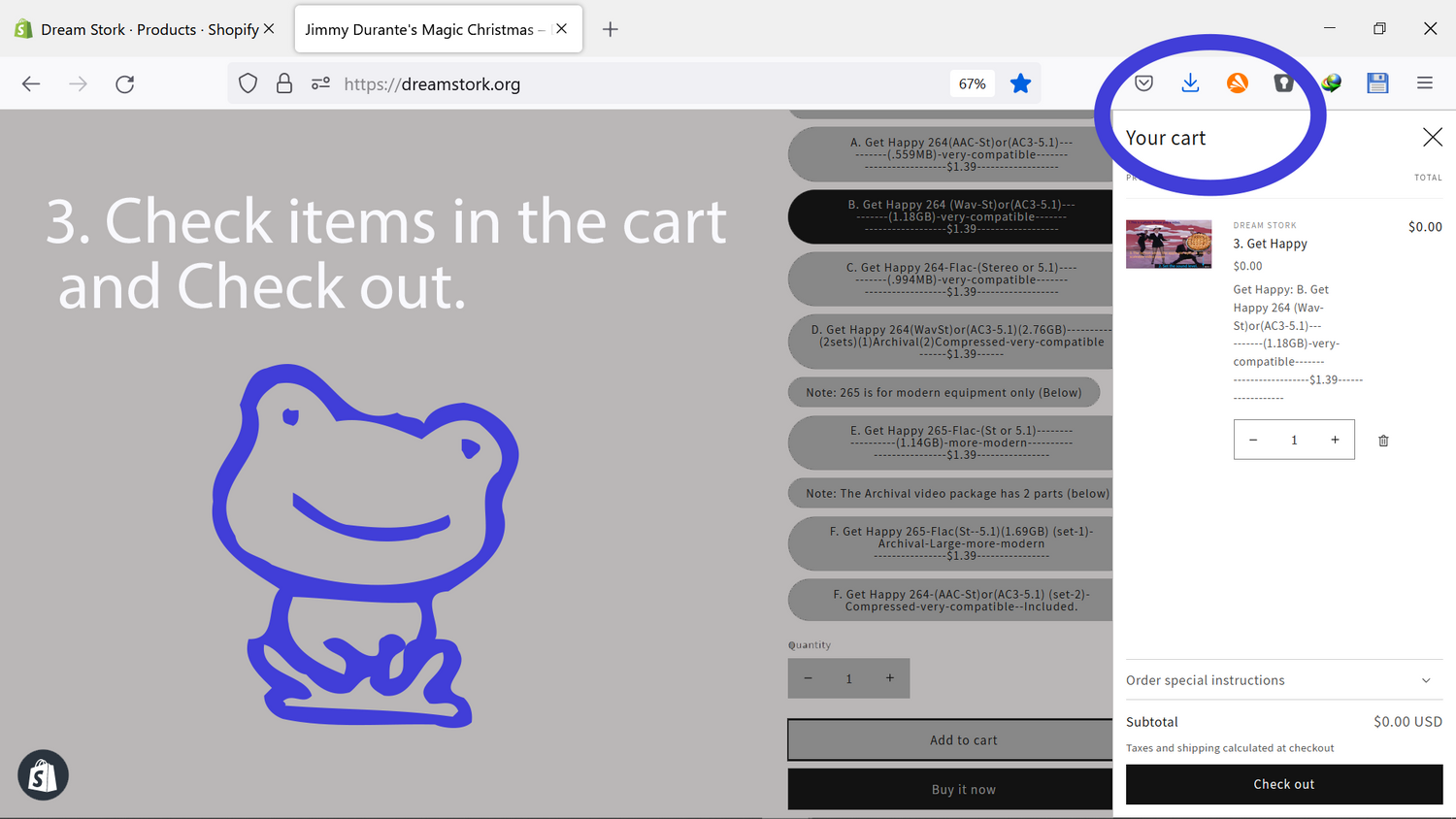Increase cart item quantity with plus
Screen dimensions: 1456x819
click(x=1335, y=441)
